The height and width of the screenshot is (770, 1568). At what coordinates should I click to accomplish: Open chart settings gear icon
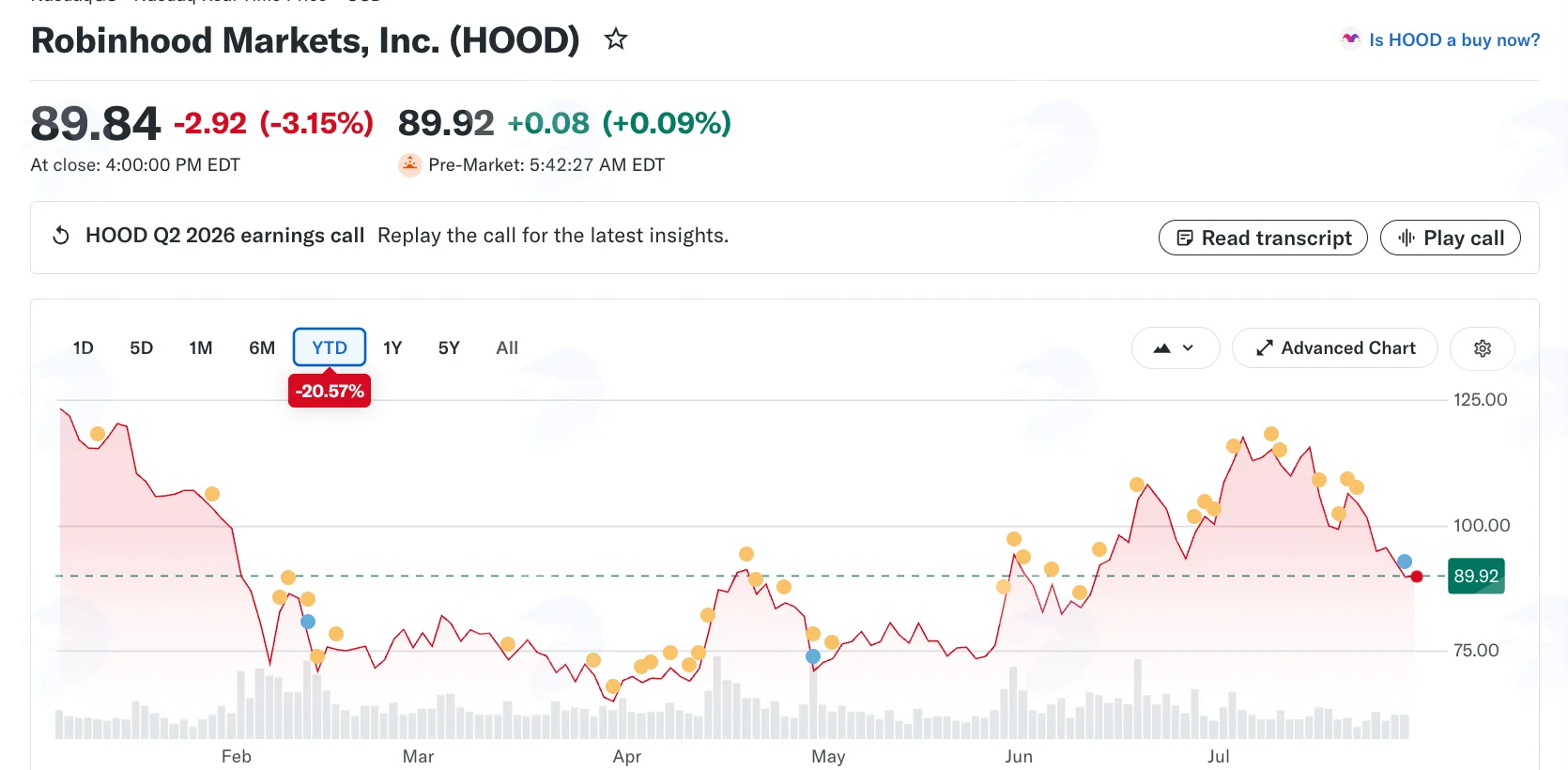(x=1483, y=348)
